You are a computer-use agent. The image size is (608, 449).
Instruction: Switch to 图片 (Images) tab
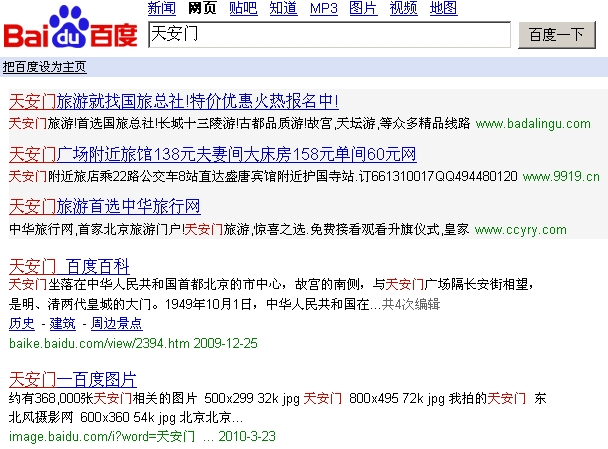point(363,8)
